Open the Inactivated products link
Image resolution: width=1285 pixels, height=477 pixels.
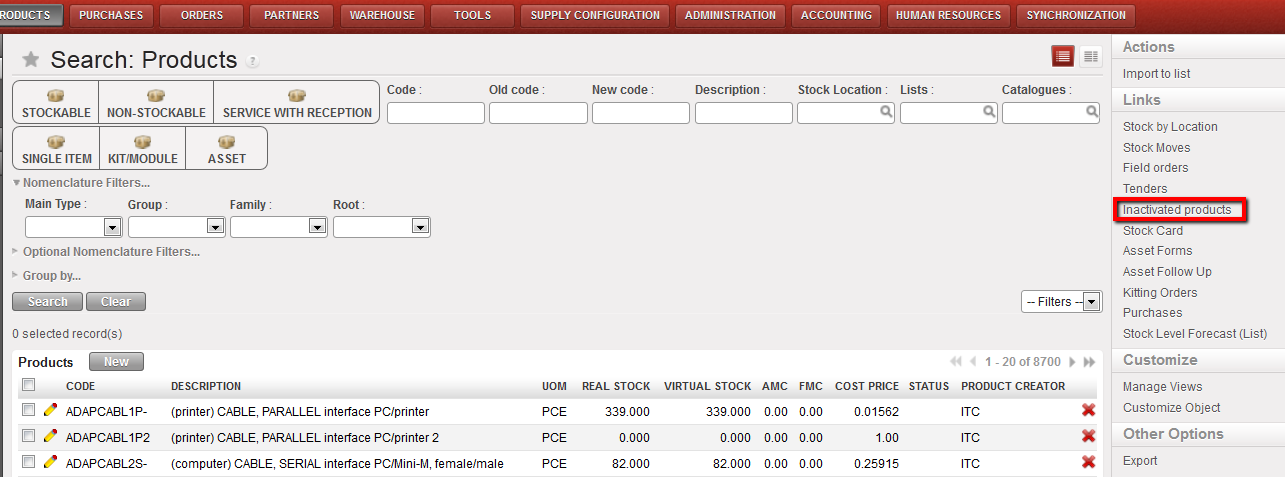tap(1177, 210)
